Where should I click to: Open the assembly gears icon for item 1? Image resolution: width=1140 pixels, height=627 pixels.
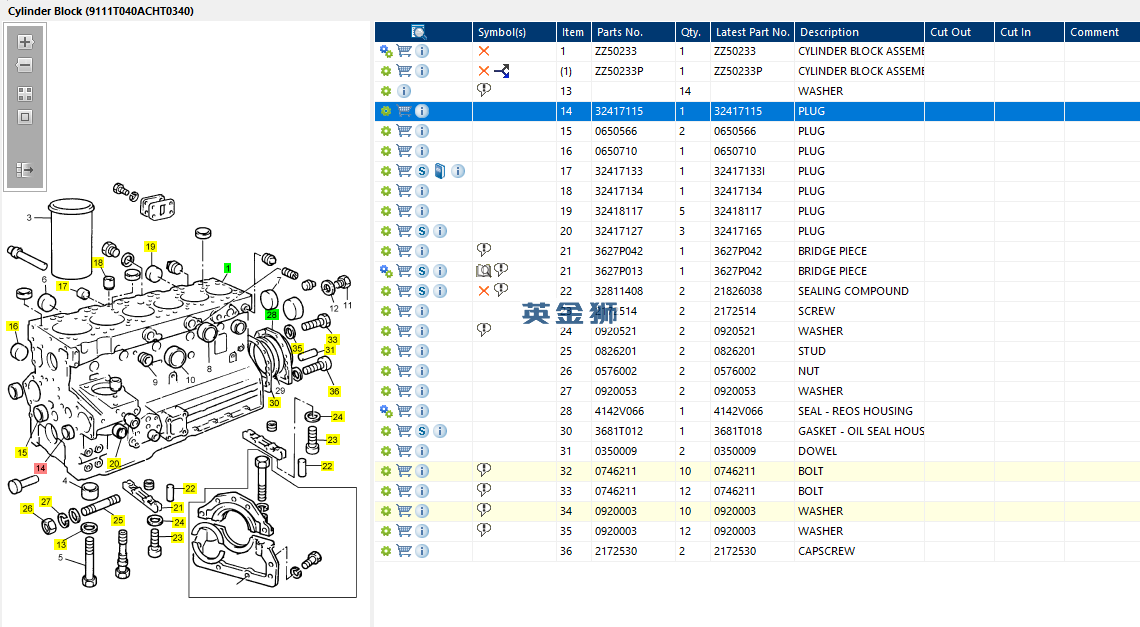(x=386, y=51)
